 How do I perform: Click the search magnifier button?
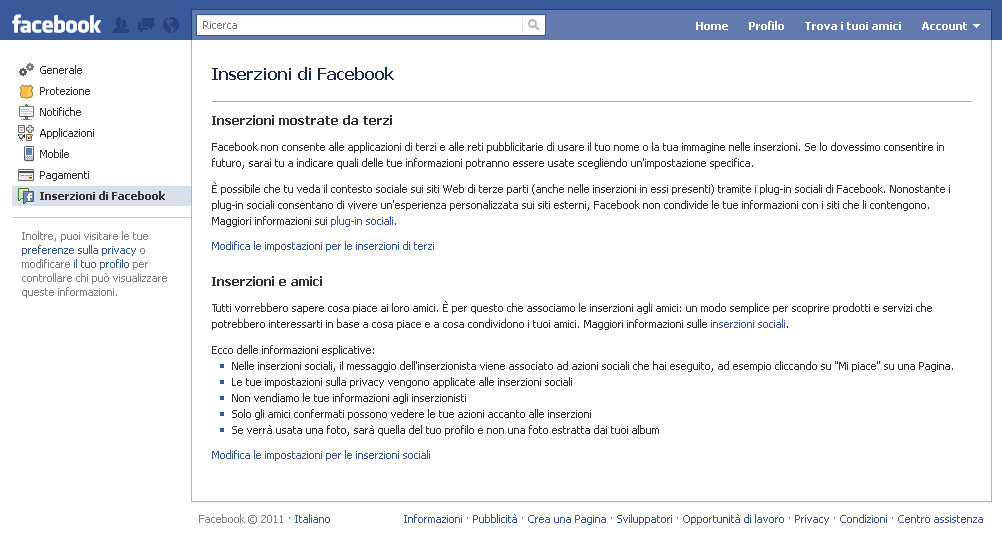coord(534,25)
